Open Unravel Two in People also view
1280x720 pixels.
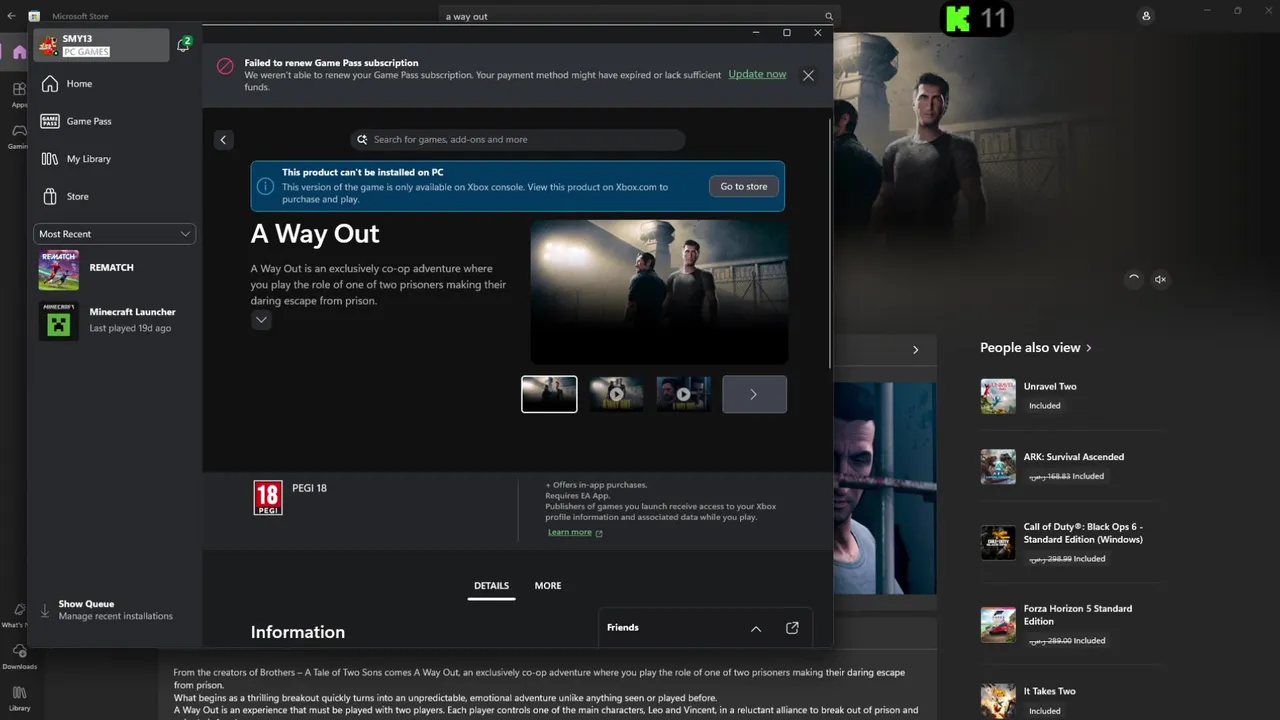[x=1070, y=396]
